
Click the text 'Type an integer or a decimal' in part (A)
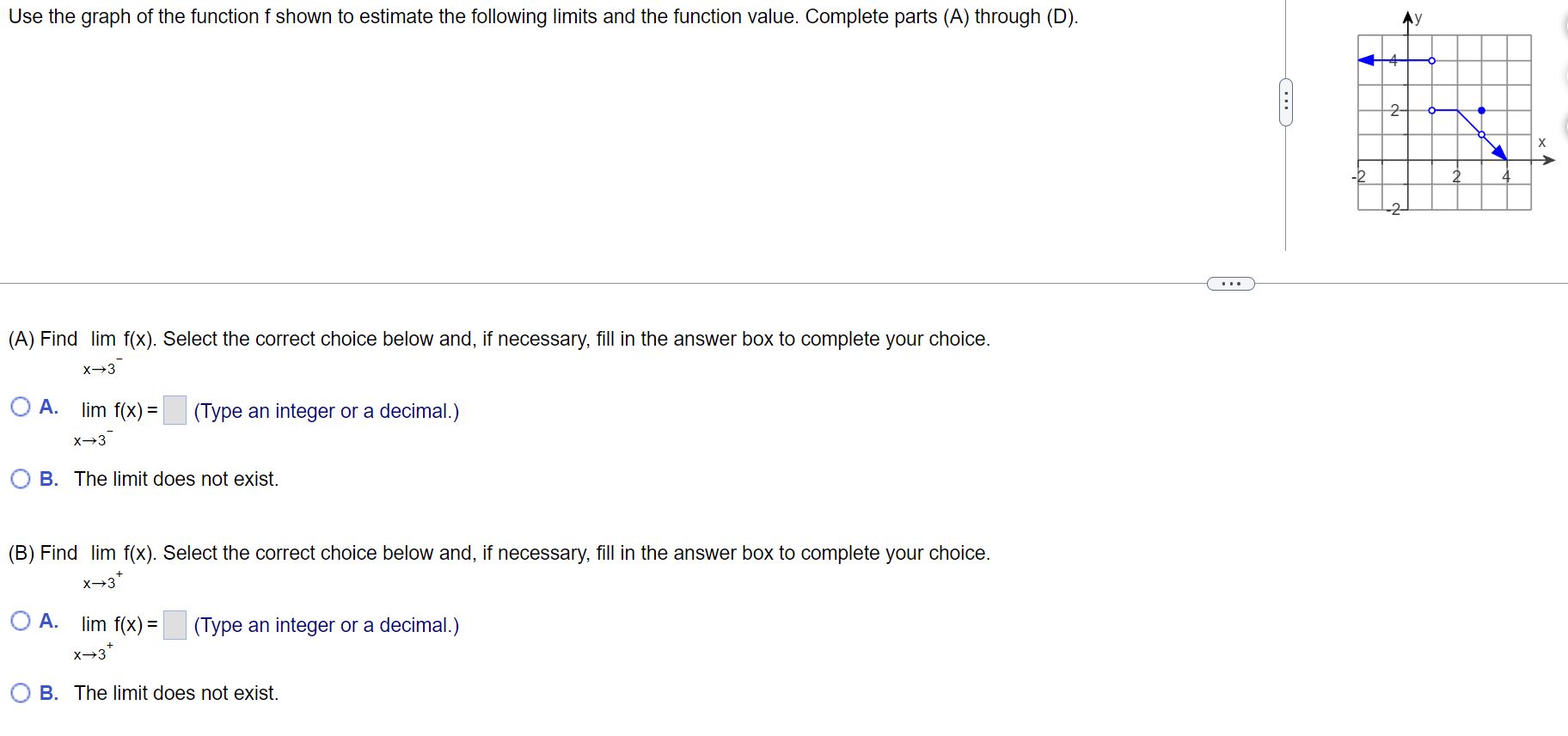(x=327, y=411)
